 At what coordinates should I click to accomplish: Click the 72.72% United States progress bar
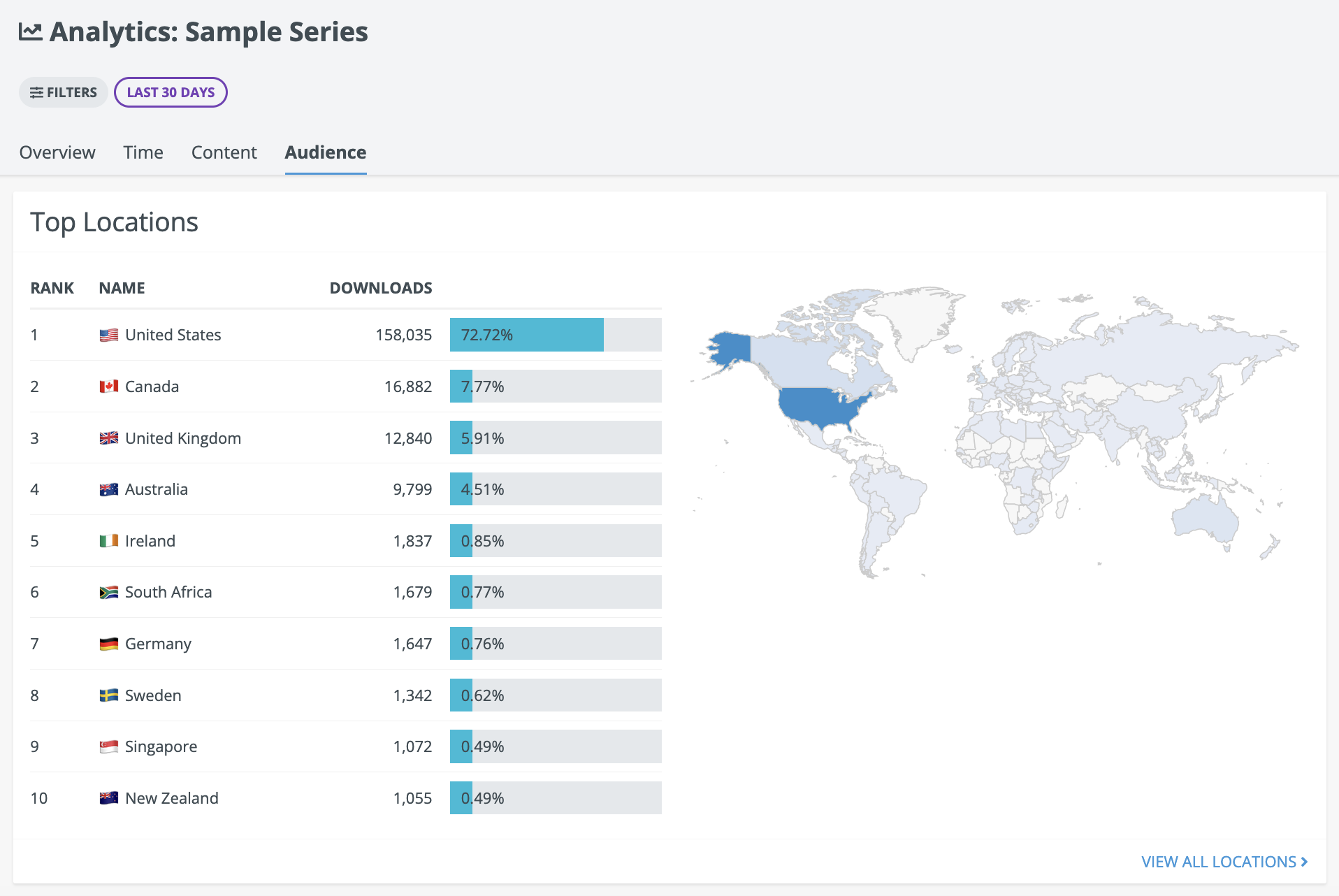point(556,335)
